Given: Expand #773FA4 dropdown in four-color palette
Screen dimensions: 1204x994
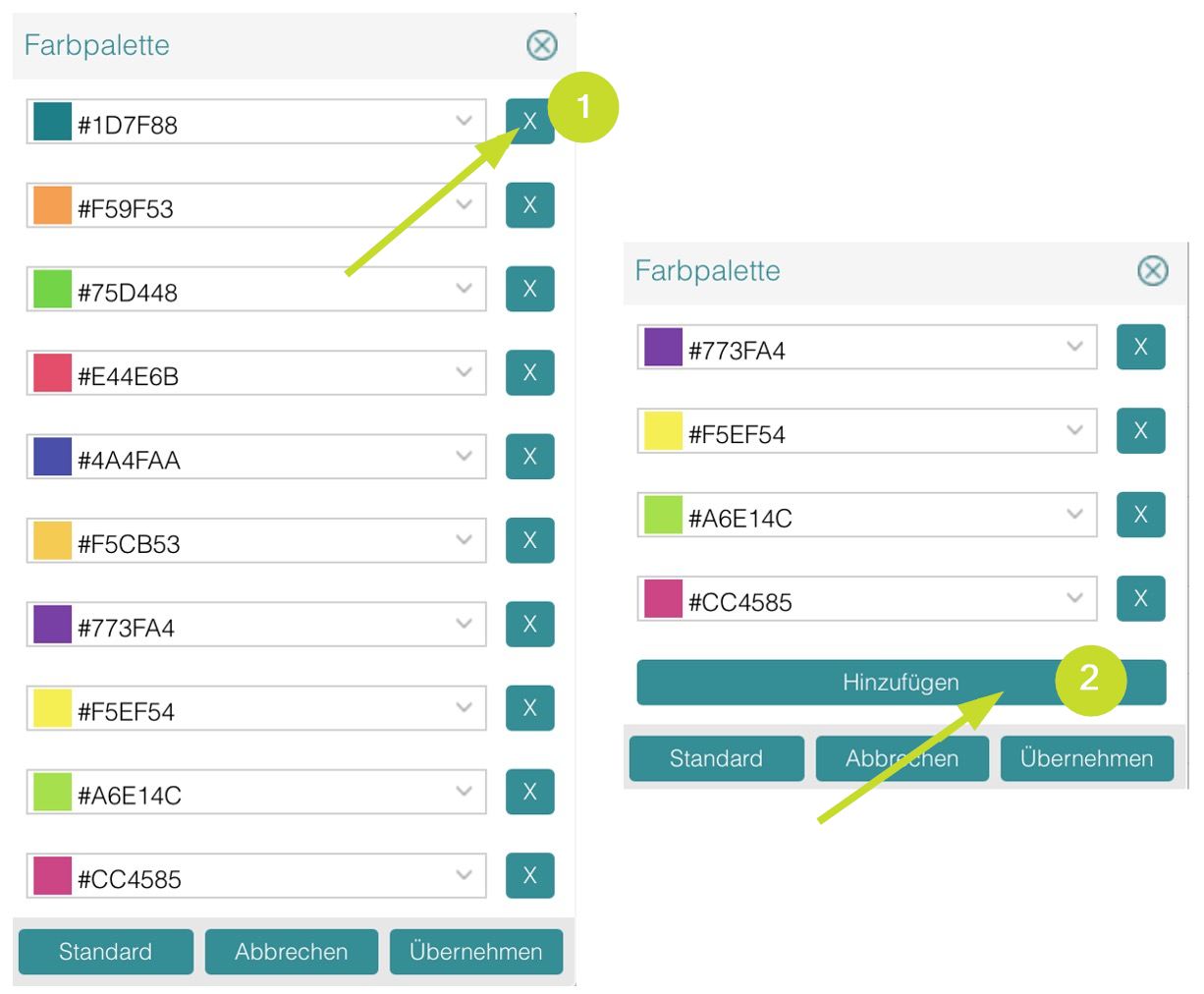Looking at the screenshot, I should coord(1075,346).
